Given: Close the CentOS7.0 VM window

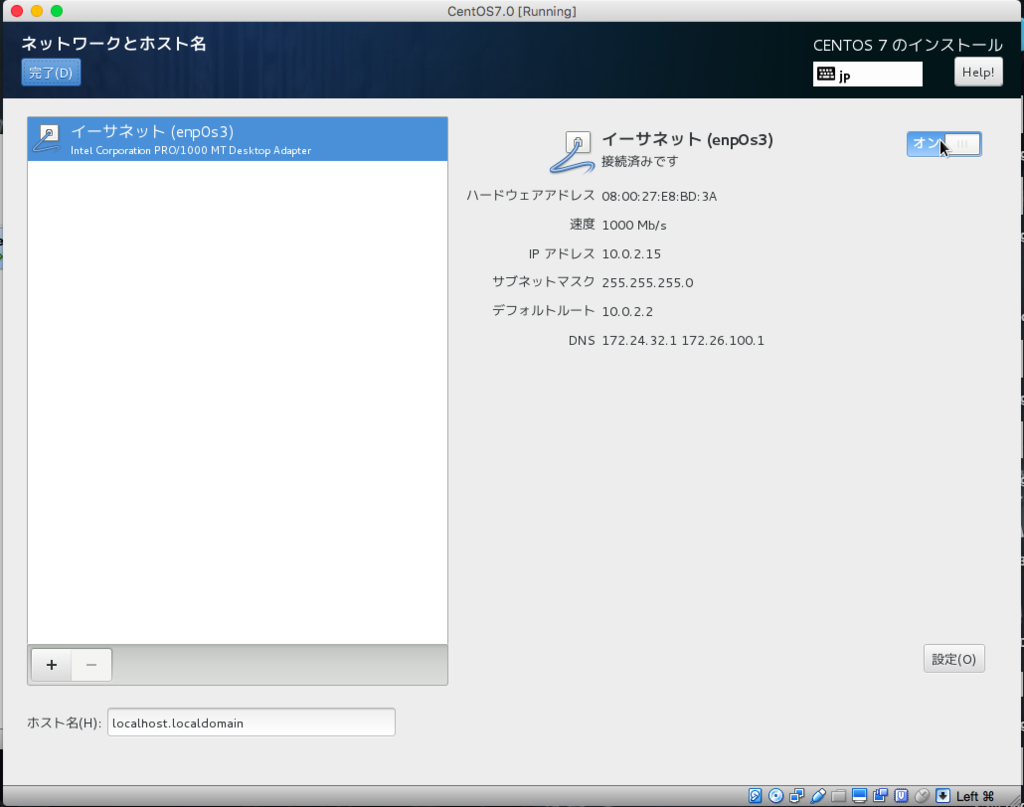Looking at the screenshot, I should [17, 11].
